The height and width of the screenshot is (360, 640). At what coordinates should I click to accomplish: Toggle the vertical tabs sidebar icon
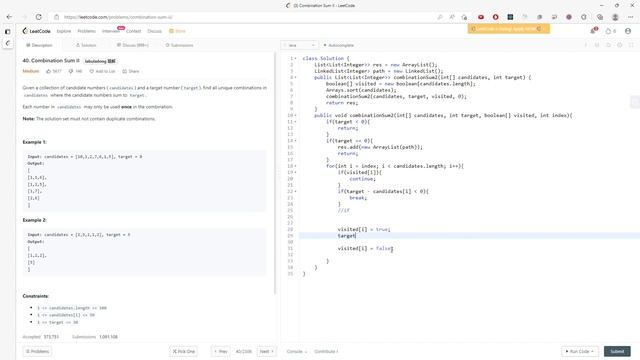click(7, 31)
